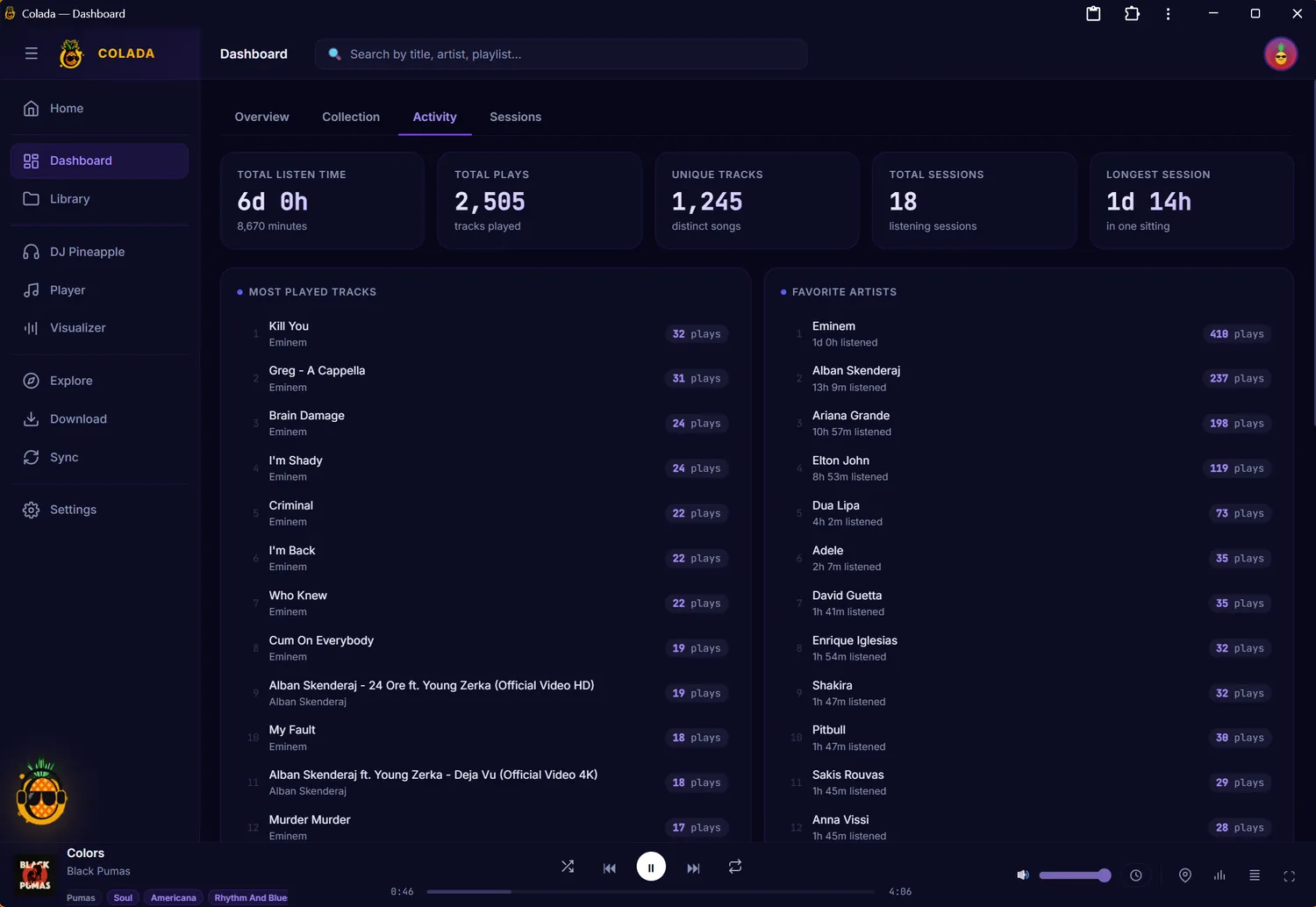
Task: Open the equalizer bars icon
Action: 1219,875
